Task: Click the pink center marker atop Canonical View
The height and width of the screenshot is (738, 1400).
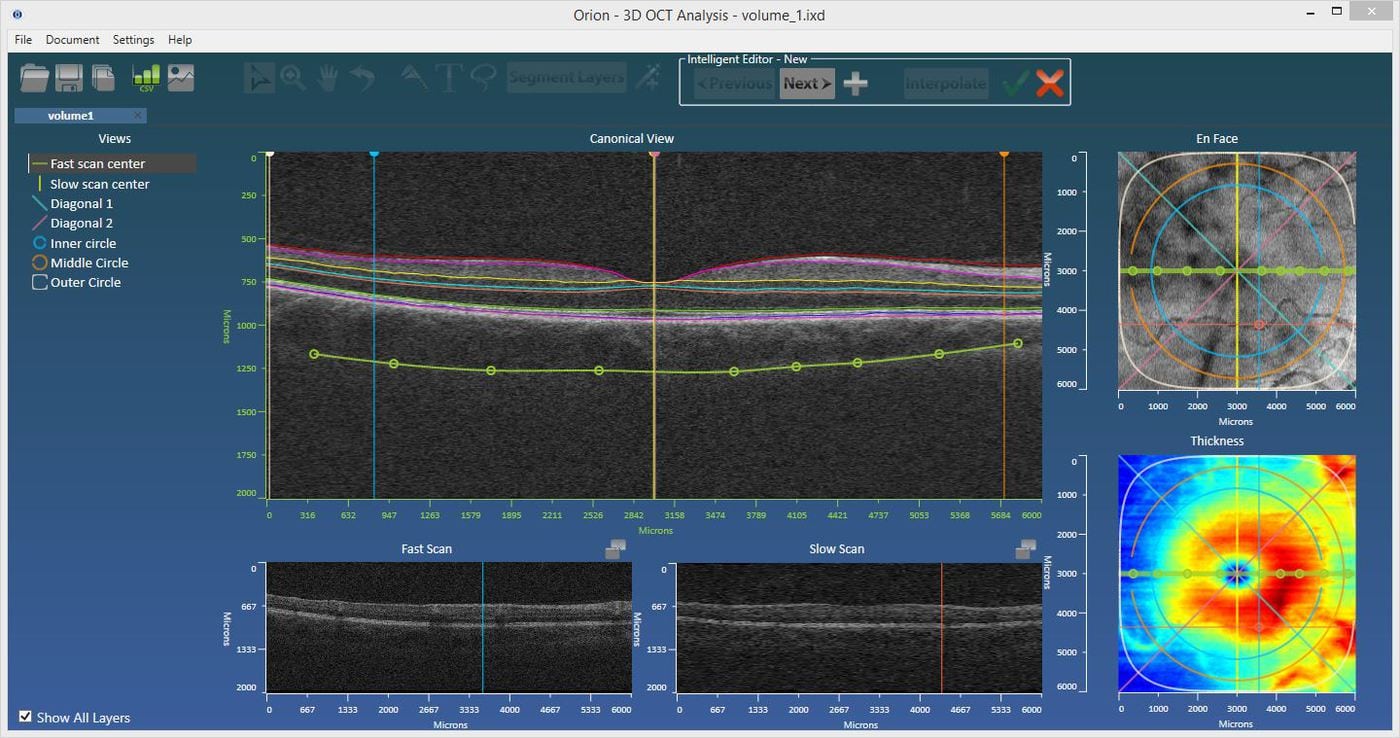Action: pyautogui.click(x=654, y=153)
